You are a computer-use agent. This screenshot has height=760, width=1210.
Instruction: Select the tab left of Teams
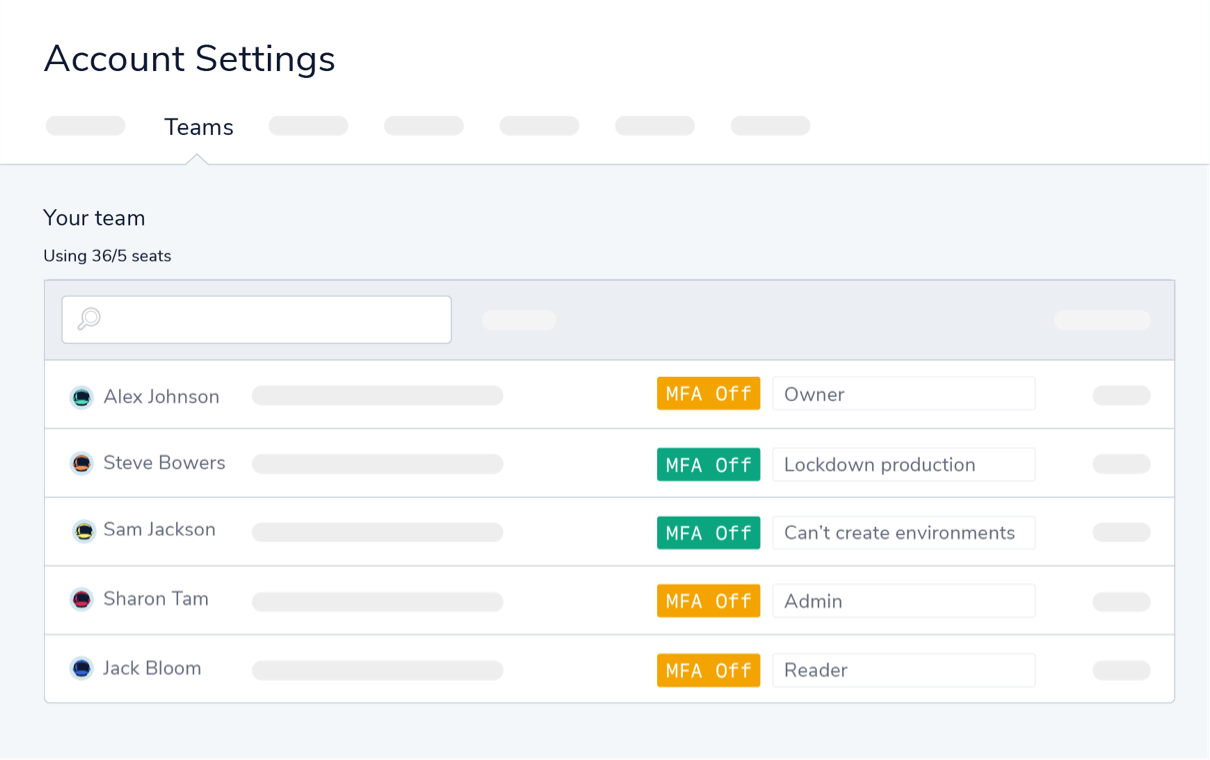pyautogui.click(x=85, y=124)
